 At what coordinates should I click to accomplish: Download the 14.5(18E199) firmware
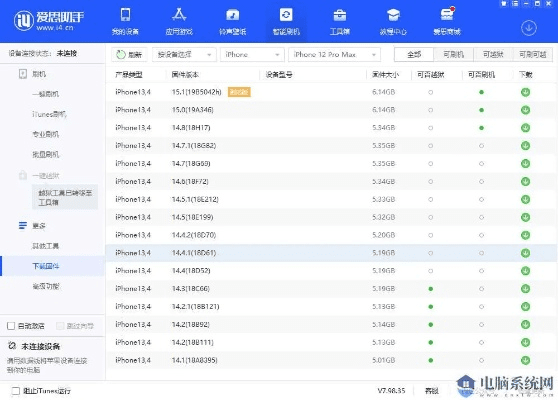(525, 217)
